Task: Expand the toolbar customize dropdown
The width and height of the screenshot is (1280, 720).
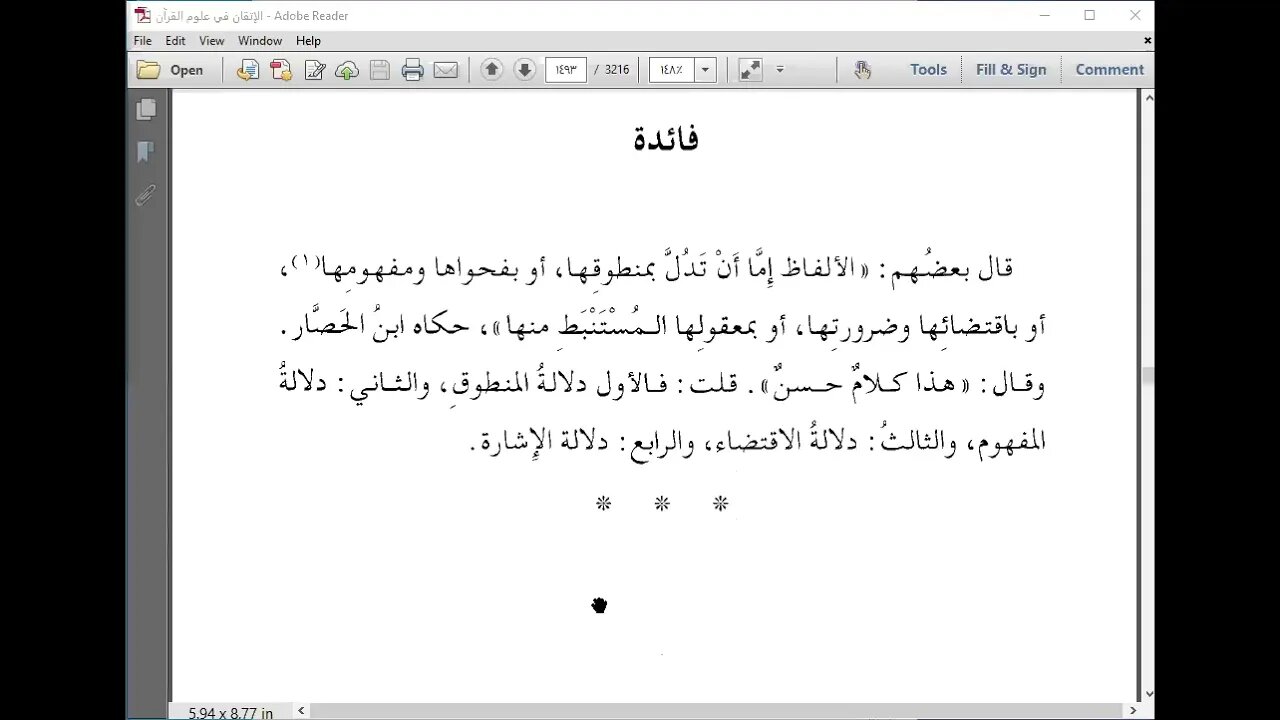Action: point(780,70)
